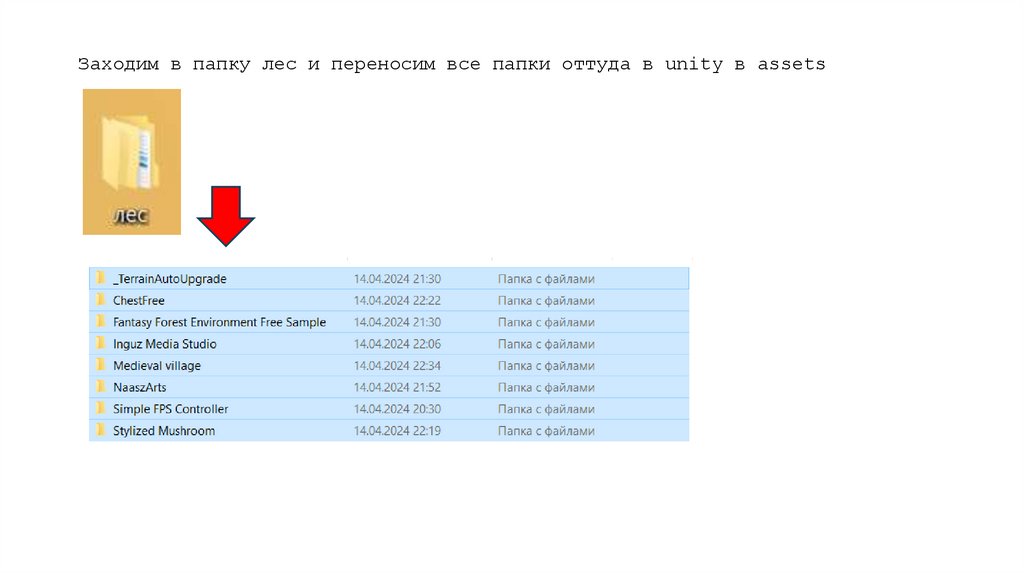Click the Medieval village folder icon
This screenshot has width=1024, height=574.
coord(101,365)
